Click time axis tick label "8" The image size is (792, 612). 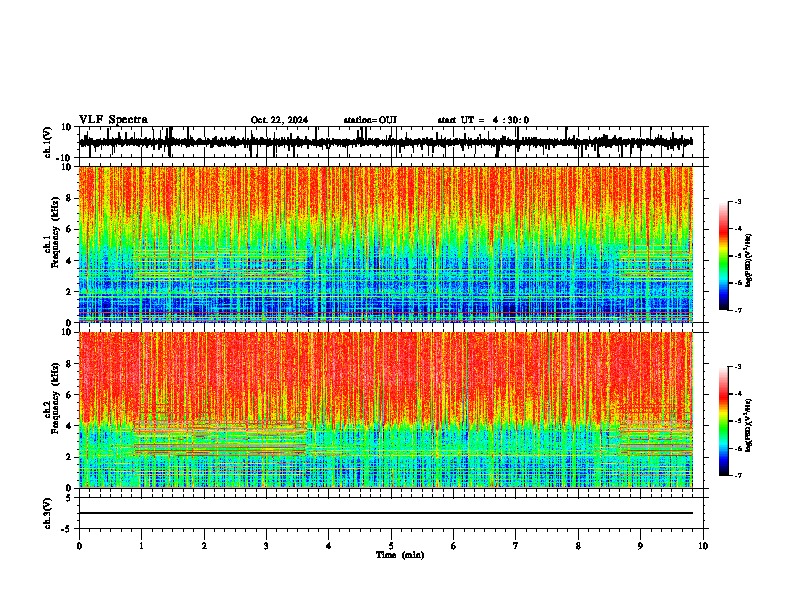coord(578,546)
